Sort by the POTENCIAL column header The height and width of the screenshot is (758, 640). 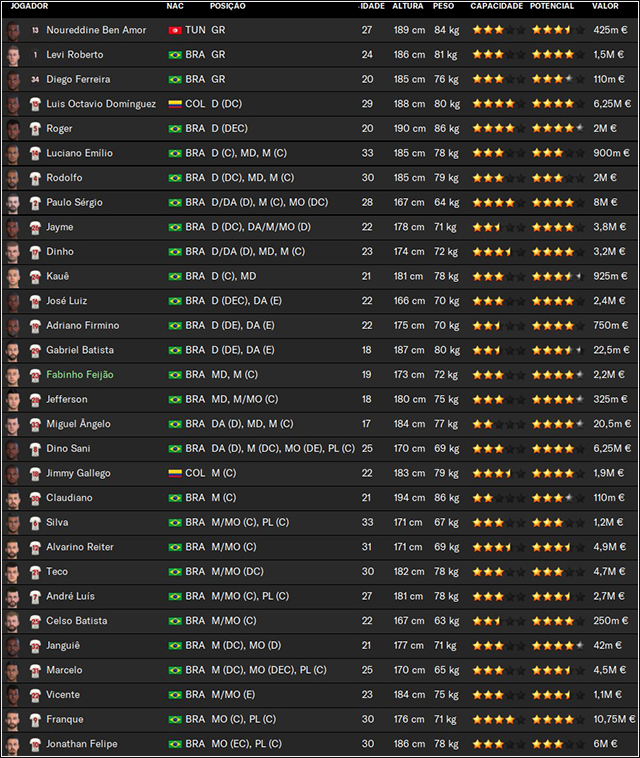[552, 6]
